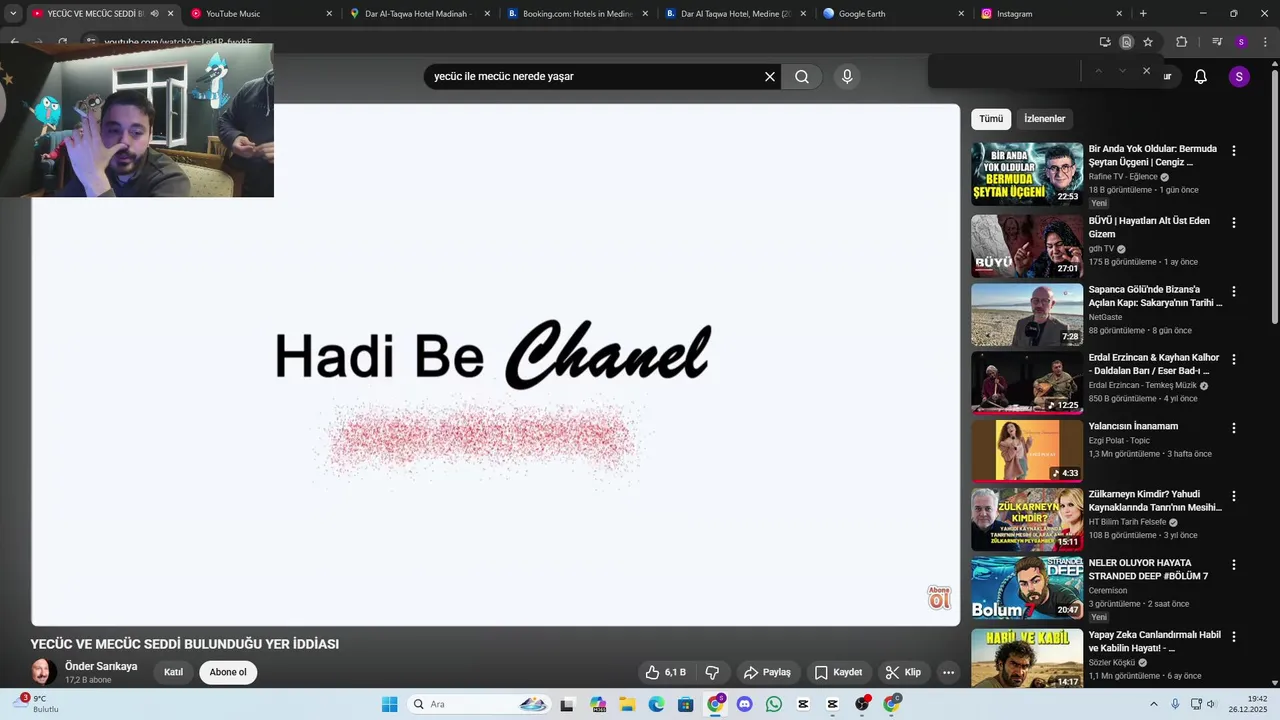Subscribe using the Abone ol button

pos(228,672)
